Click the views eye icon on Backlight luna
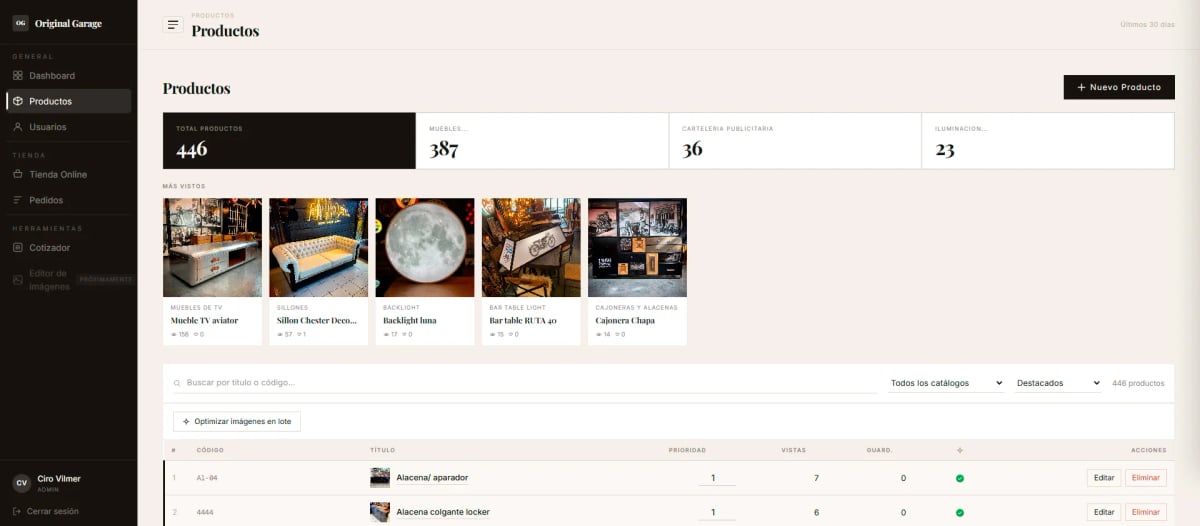 click(386, 334)
